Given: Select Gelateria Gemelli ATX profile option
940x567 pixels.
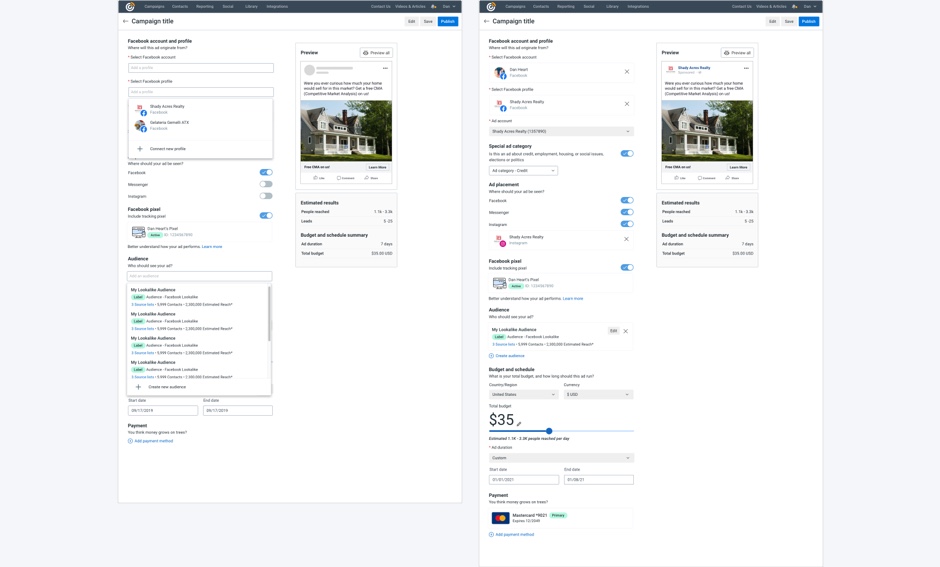Looking at the screenshot, I should click(200, 125).
